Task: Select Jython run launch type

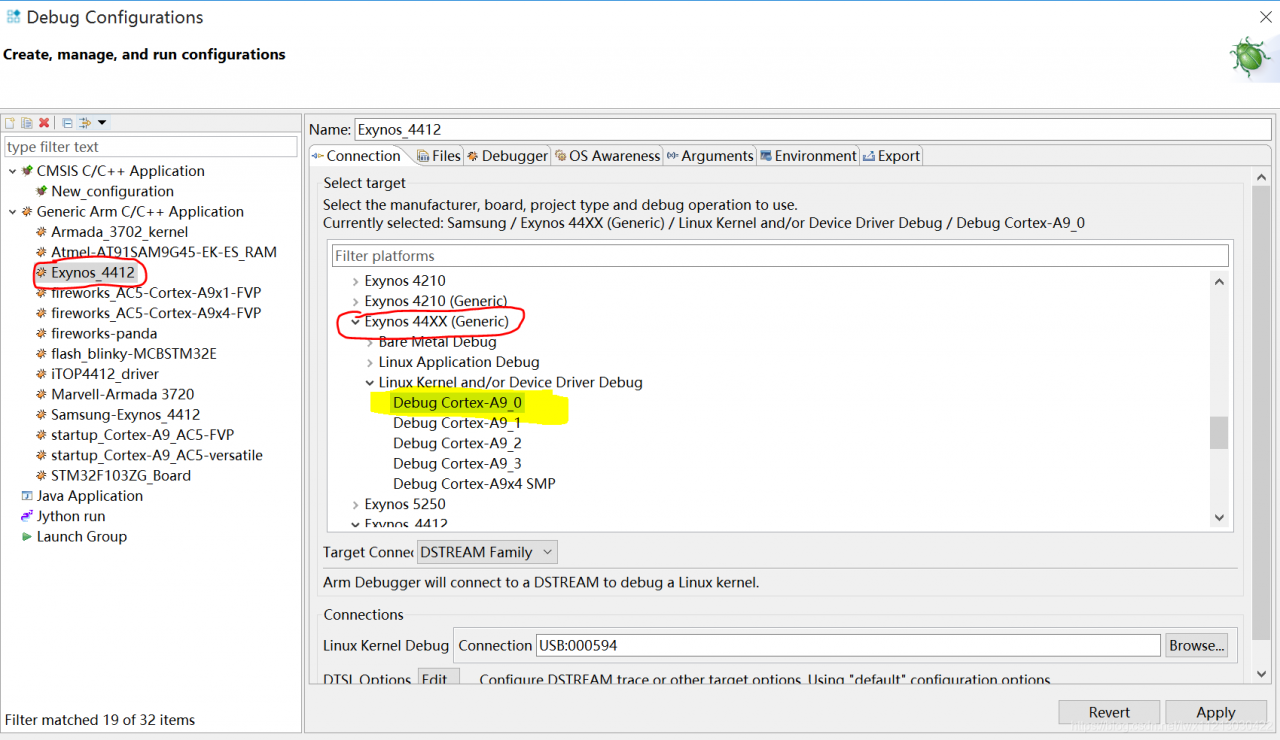Action: click(x=70, y=516)
